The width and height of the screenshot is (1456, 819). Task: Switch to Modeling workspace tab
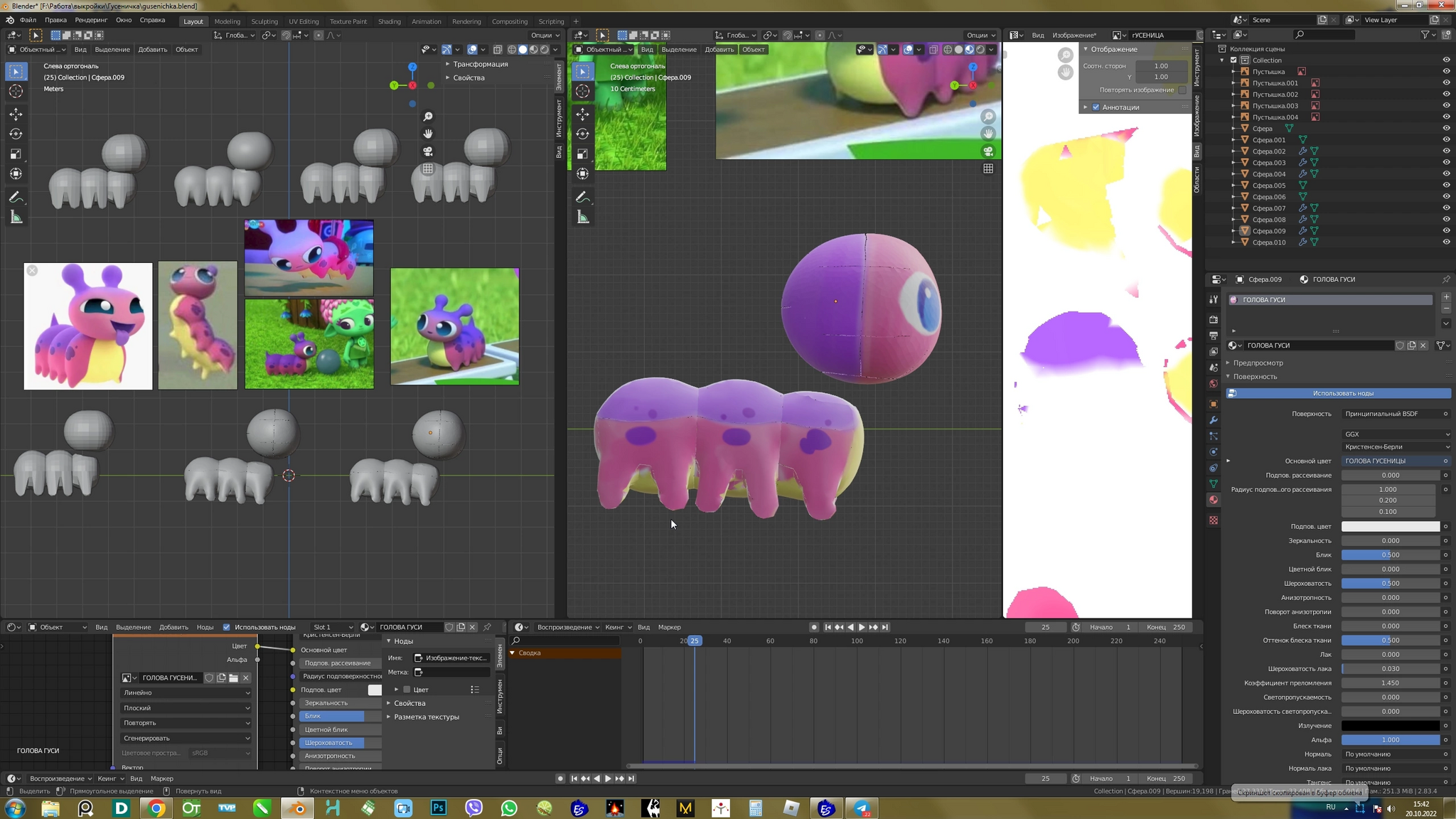227,21
